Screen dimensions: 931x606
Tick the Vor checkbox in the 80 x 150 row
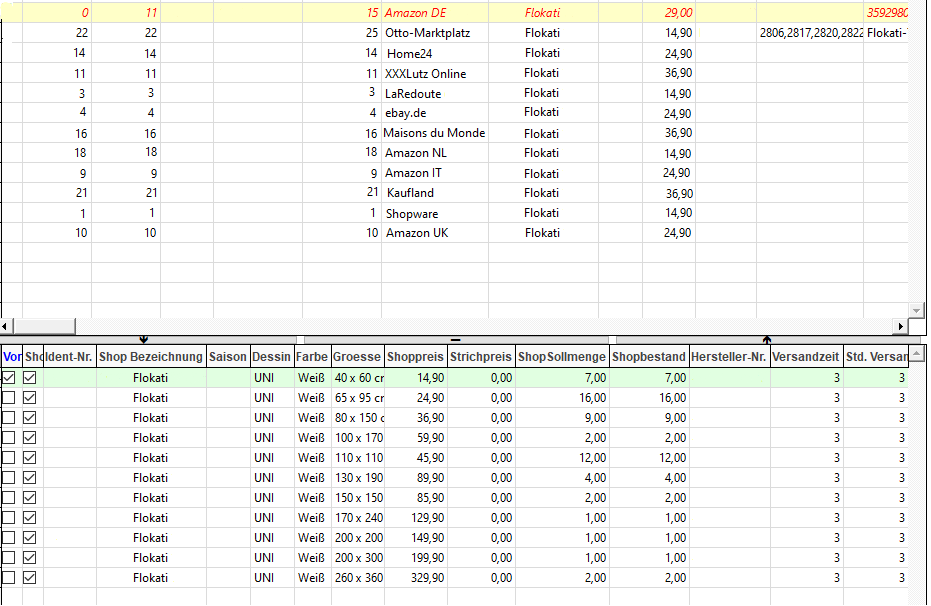point(9,418)
